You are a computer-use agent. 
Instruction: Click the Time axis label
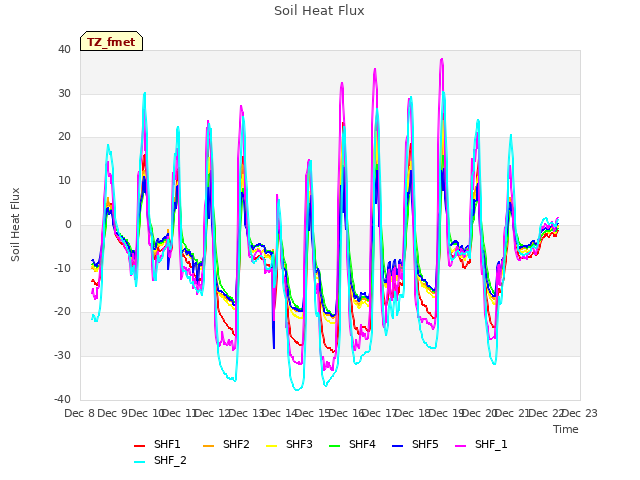pyautogui.click(x=566, y=429)
